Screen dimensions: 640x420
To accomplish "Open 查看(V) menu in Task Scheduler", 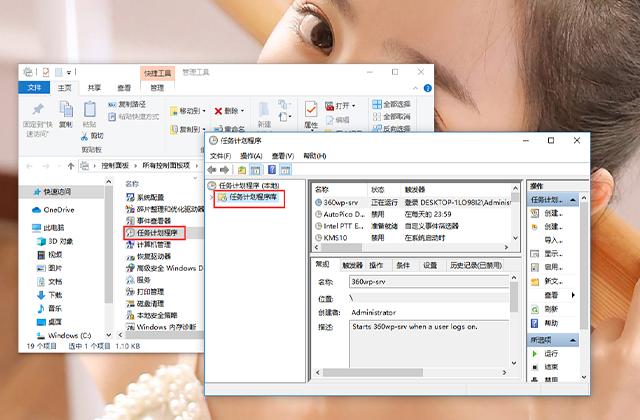I will (282, 156).
